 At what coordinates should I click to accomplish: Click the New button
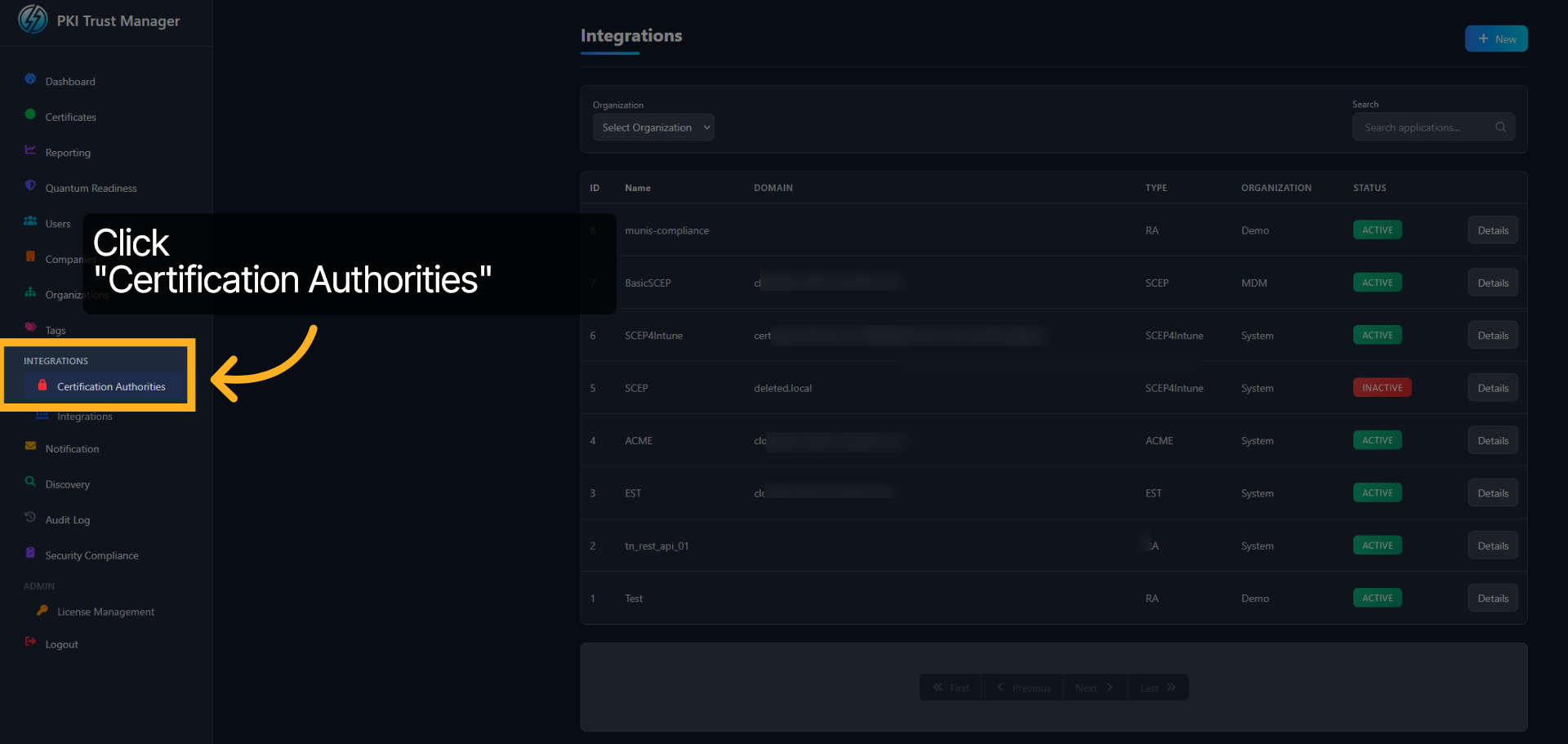click(x=1496, y=38)
